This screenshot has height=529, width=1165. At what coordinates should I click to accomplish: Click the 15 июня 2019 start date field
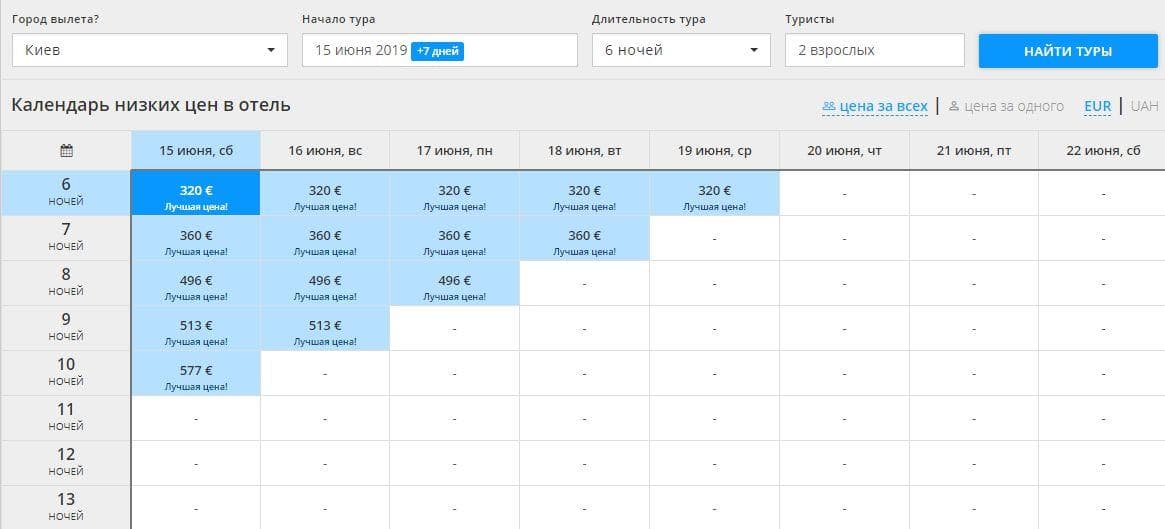[x=440, y=50]
